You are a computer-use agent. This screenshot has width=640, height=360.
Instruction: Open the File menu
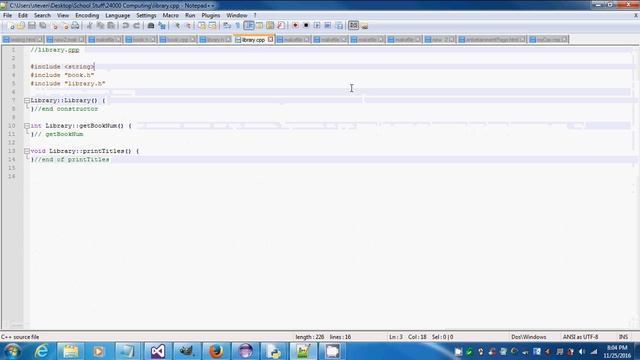point(7,16)
